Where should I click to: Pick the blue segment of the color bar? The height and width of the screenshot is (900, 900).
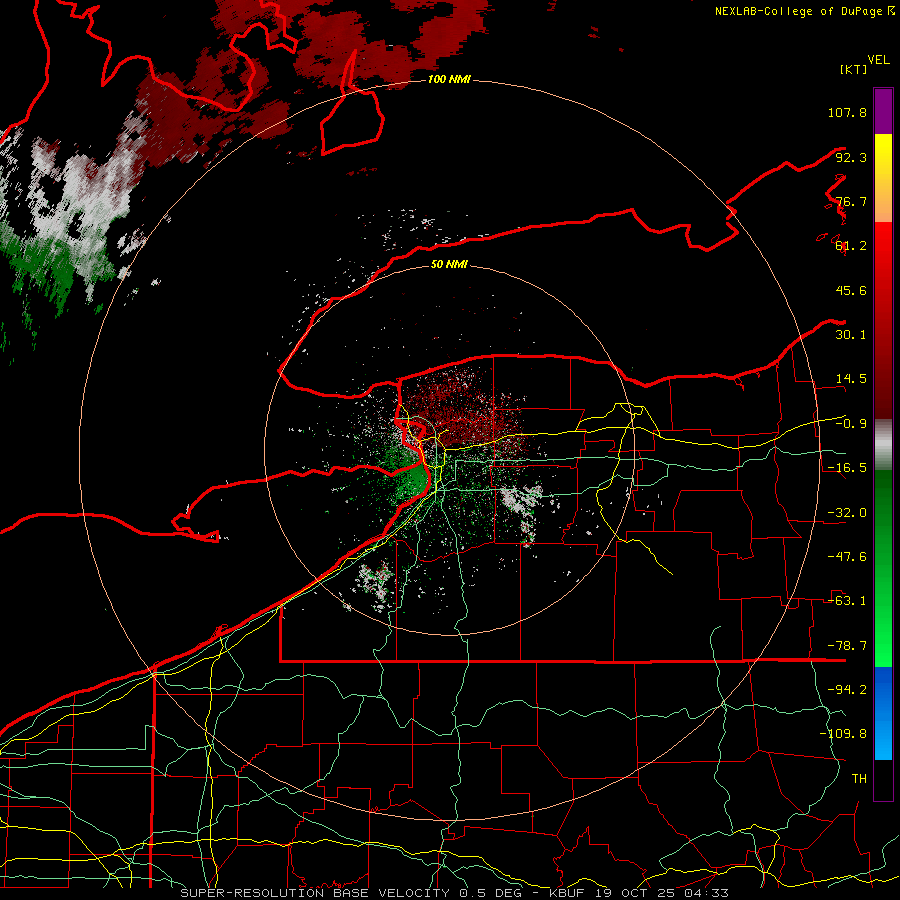coord(883,713)
